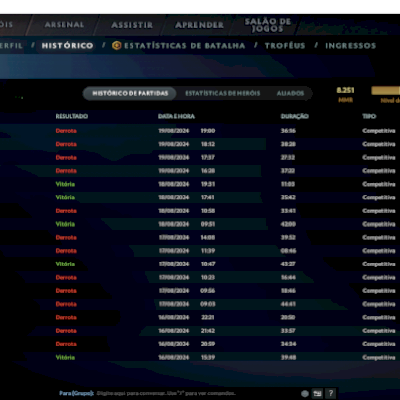This screenshot has width=400, height=400.
Task: Click the time 18:12 on 19/08/2024
Action: 208,144
